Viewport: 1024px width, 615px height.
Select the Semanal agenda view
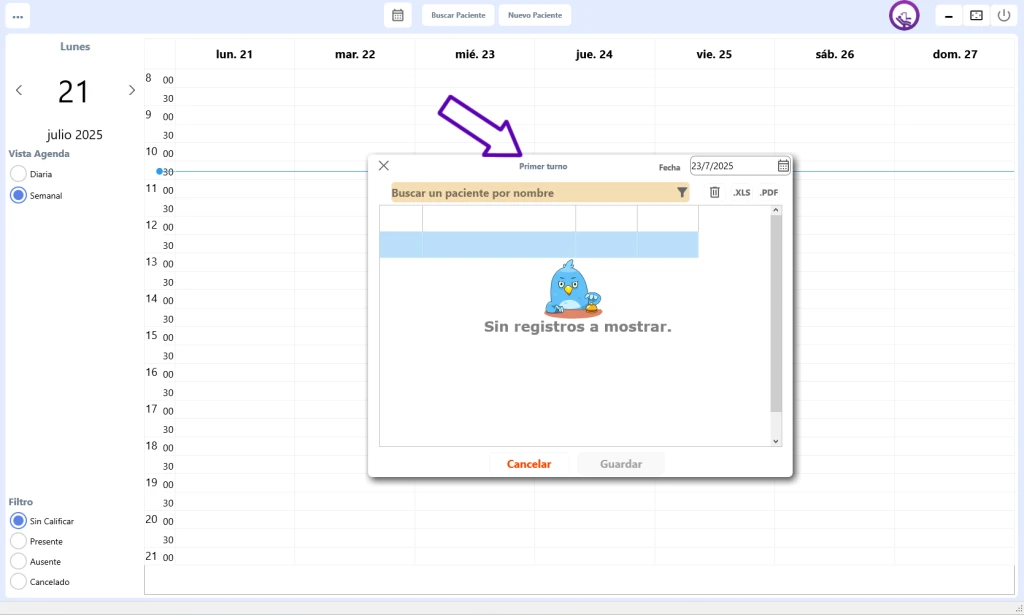[x=18, y=196]
